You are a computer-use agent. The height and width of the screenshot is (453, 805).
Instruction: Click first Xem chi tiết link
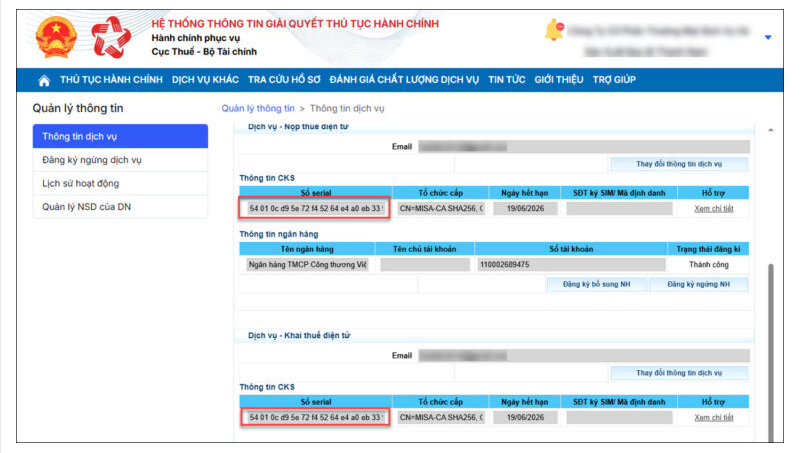[714, 209]
